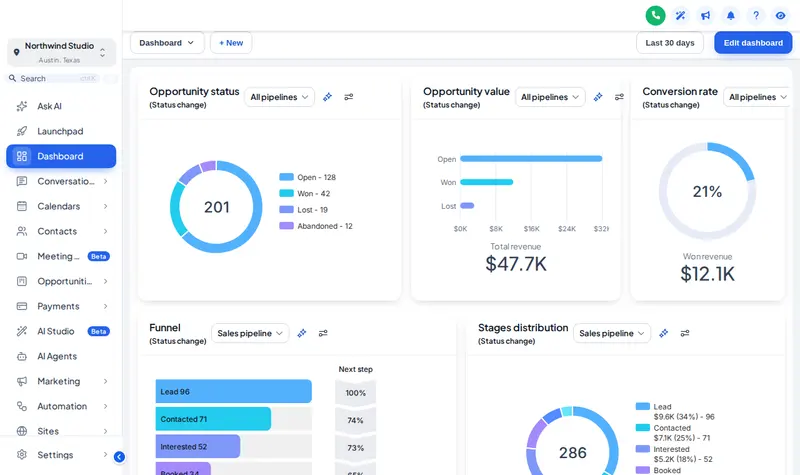800x475 pixels.
Task: Open the Last 30 days date range
Action: coord(669,43)
